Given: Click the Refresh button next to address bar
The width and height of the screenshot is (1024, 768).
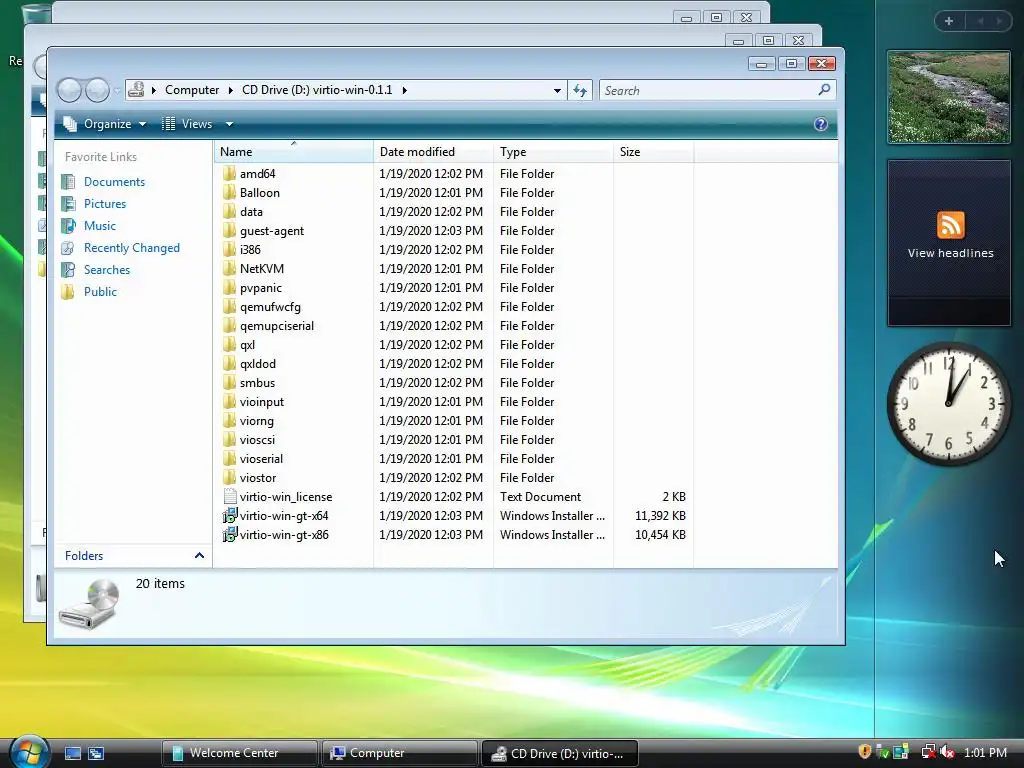Looking at the screenshot, I should 580,90.
